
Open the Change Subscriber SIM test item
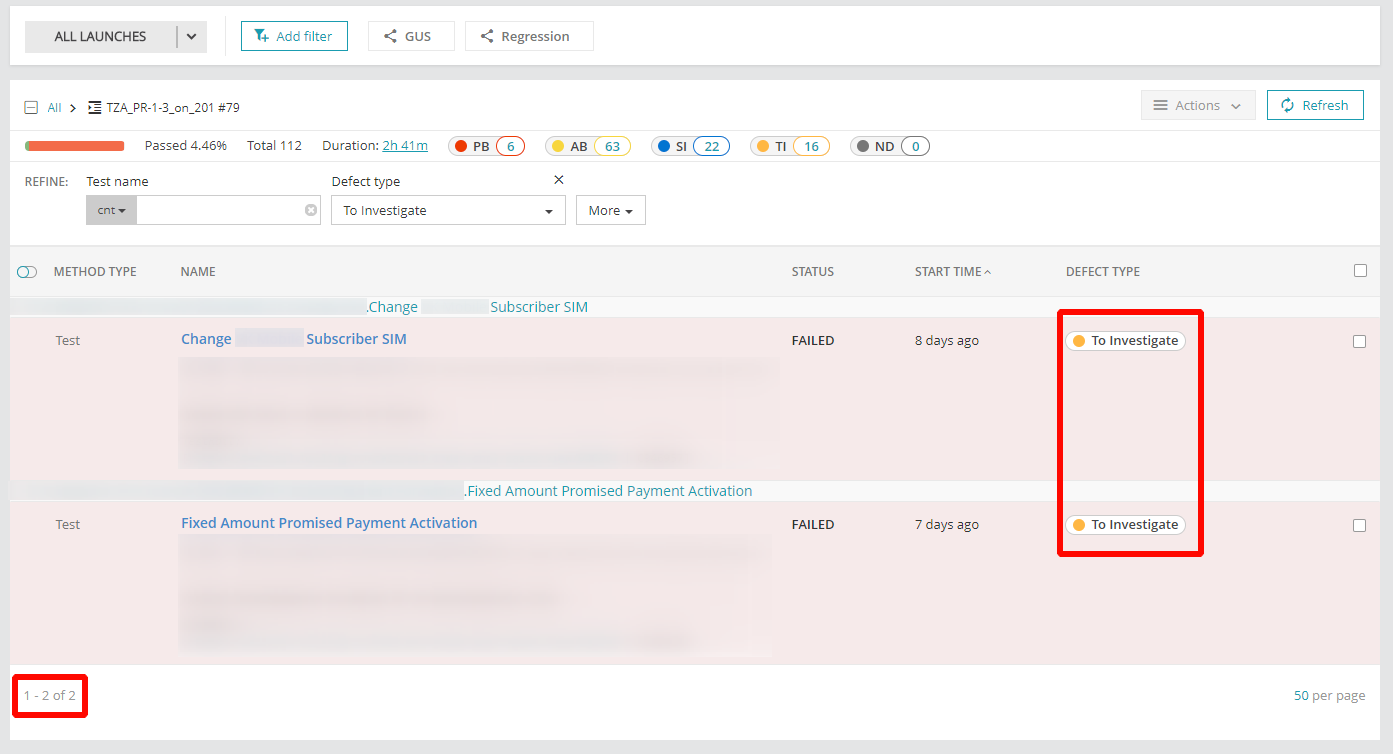(294, 339)
